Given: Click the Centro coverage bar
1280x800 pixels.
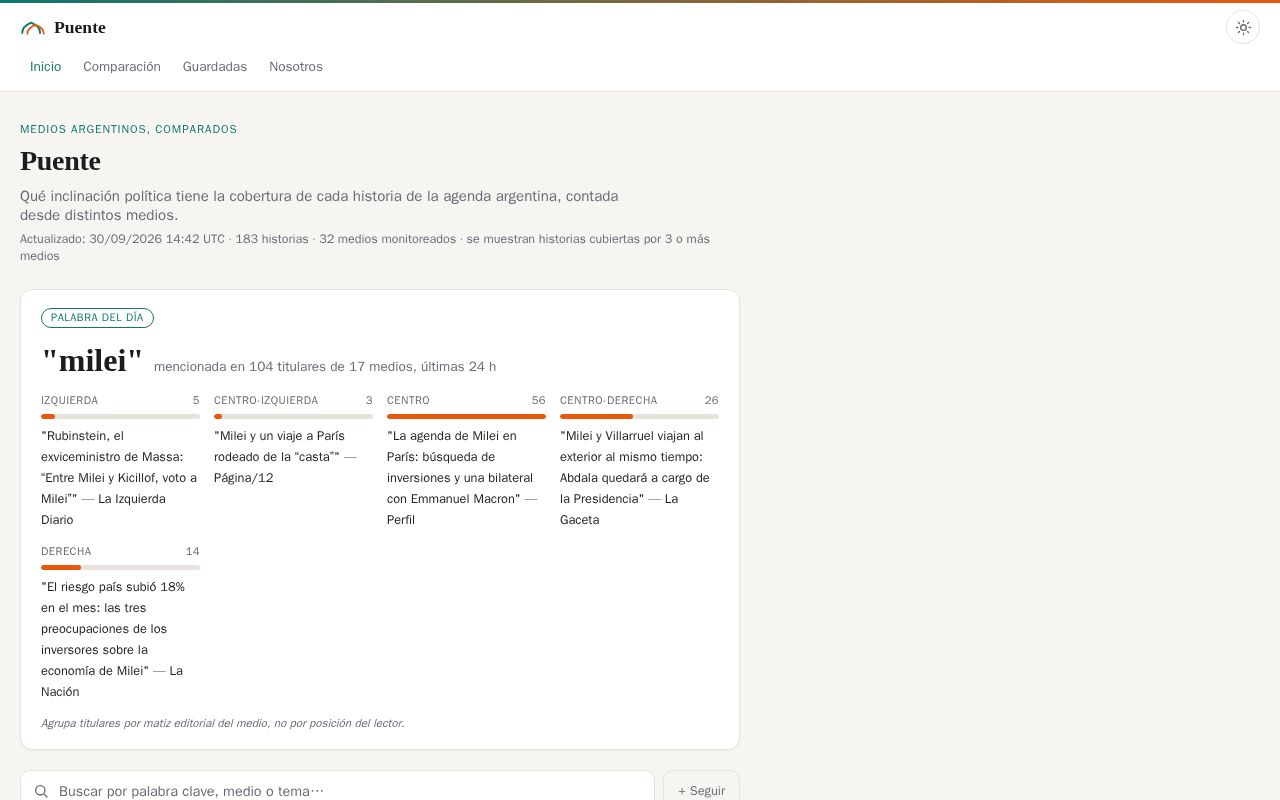Looking at the screenshot, I should (466, 416).
